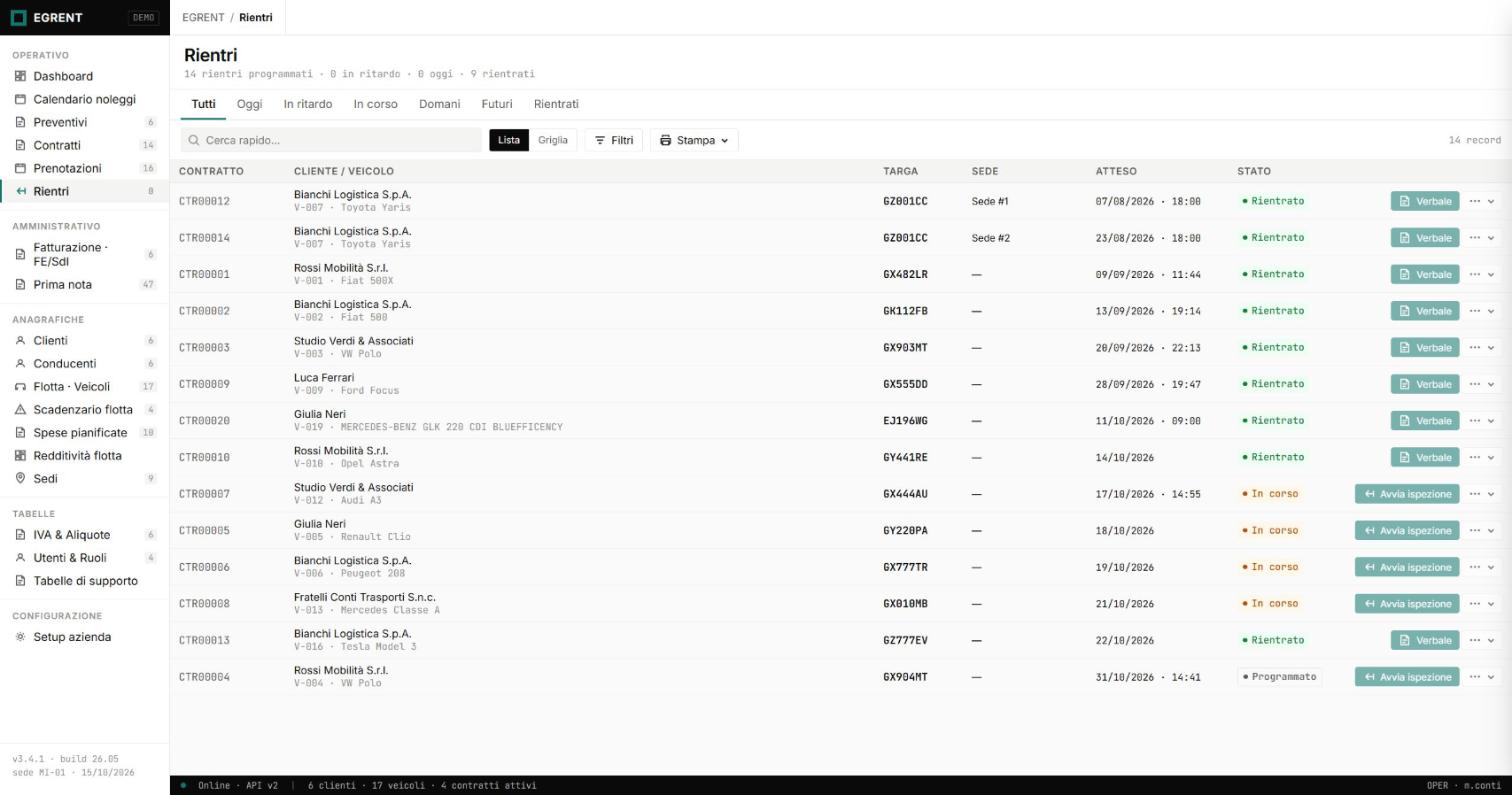Focus the Cerca rapido search field
The width and height of the screenshot is (1512, 795).
(331, 140)
